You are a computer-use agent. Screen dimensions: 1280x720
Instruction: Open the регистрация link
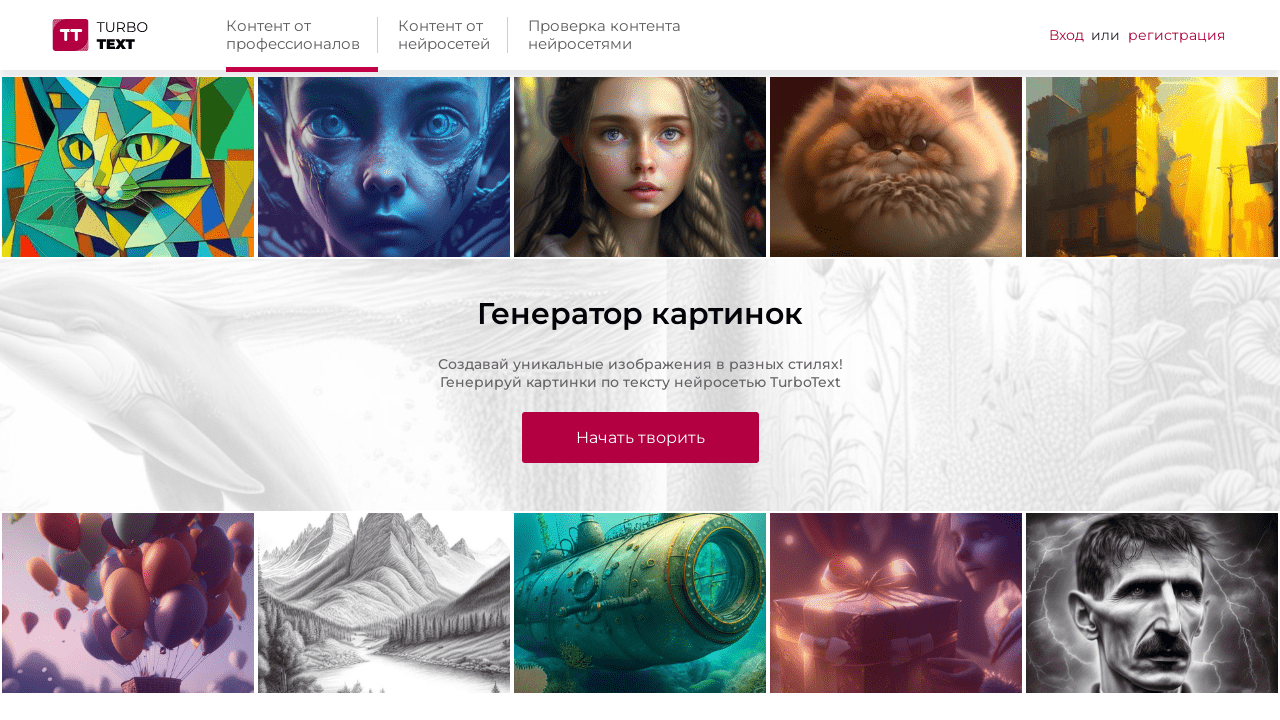[1176, 35]
